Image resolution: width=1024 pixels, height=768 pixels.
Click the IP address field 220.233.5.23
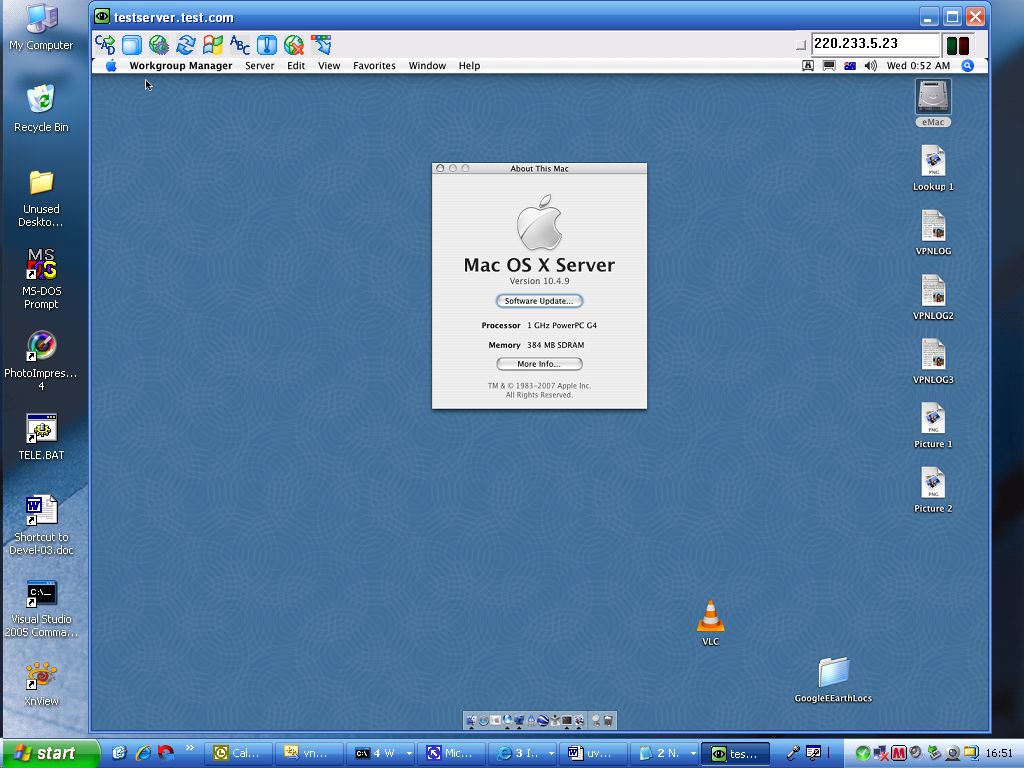coord(874,44)
